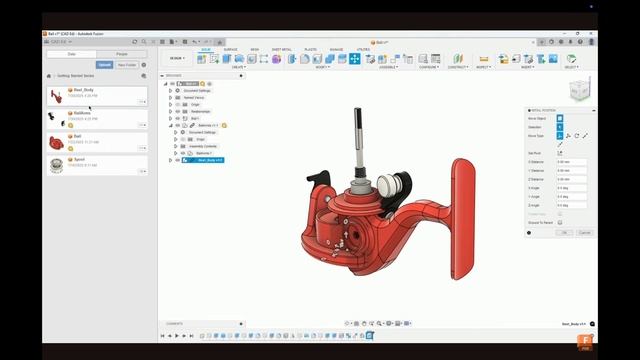
Task: Switch to the UTILITIES tab
Action: 363,49
